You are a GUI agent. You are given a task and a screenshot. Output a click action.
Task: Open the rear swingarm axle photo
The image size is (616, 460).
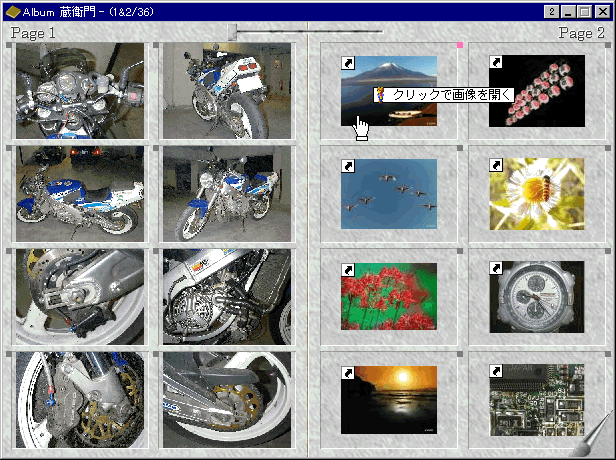[x=80, y=297]
